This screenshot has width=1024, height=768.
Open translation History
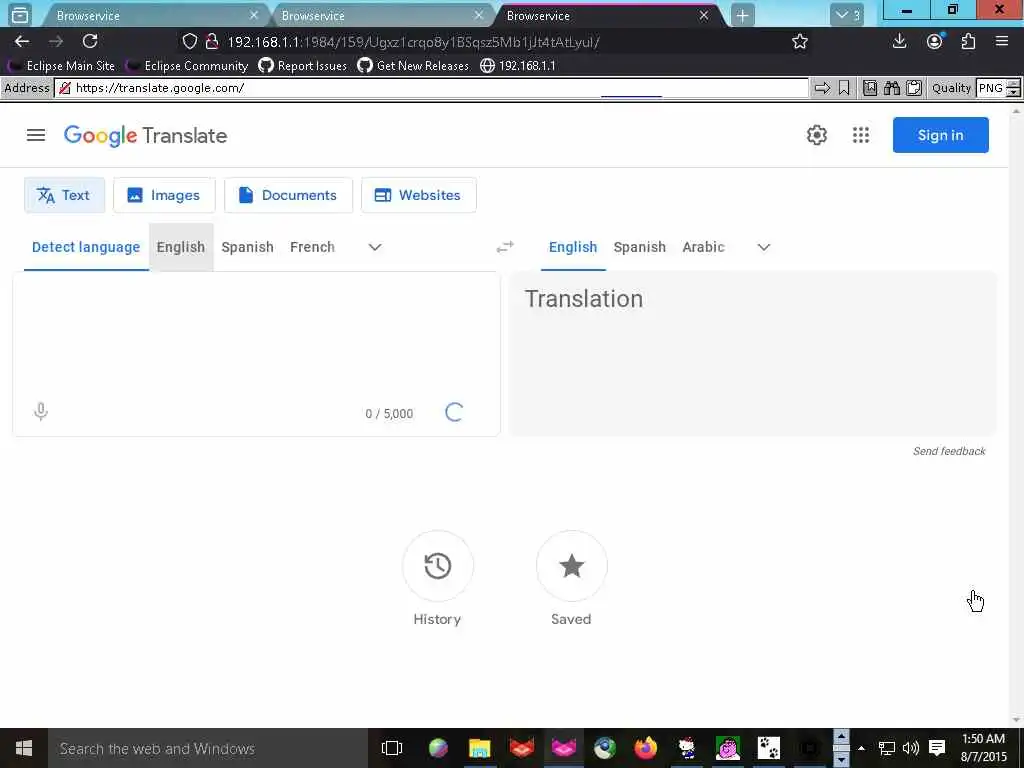[x=438, y=566]
